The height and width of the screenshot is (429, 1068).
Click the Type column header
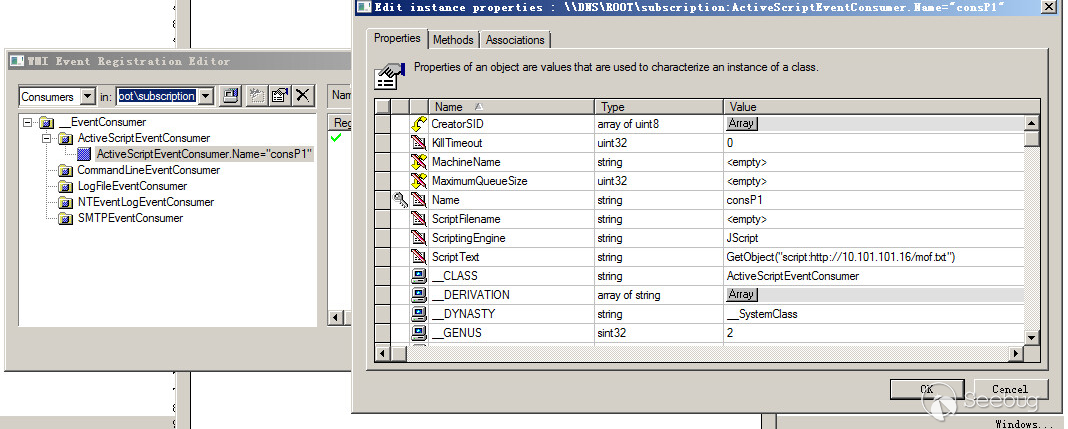coord(659,107)
